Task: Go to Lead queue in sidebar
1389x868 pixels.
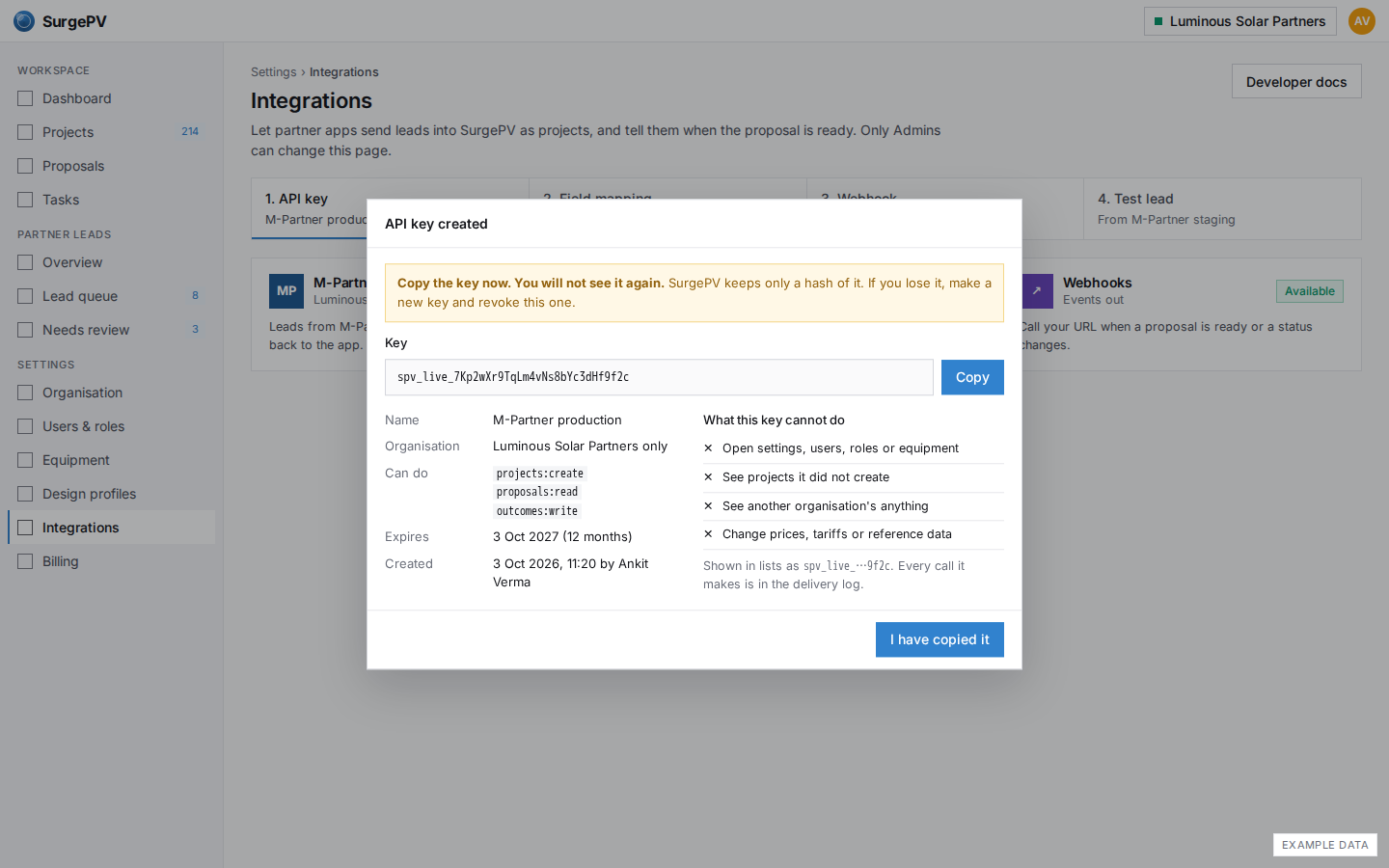Action: pyautogui.click(x=111, y=296)
